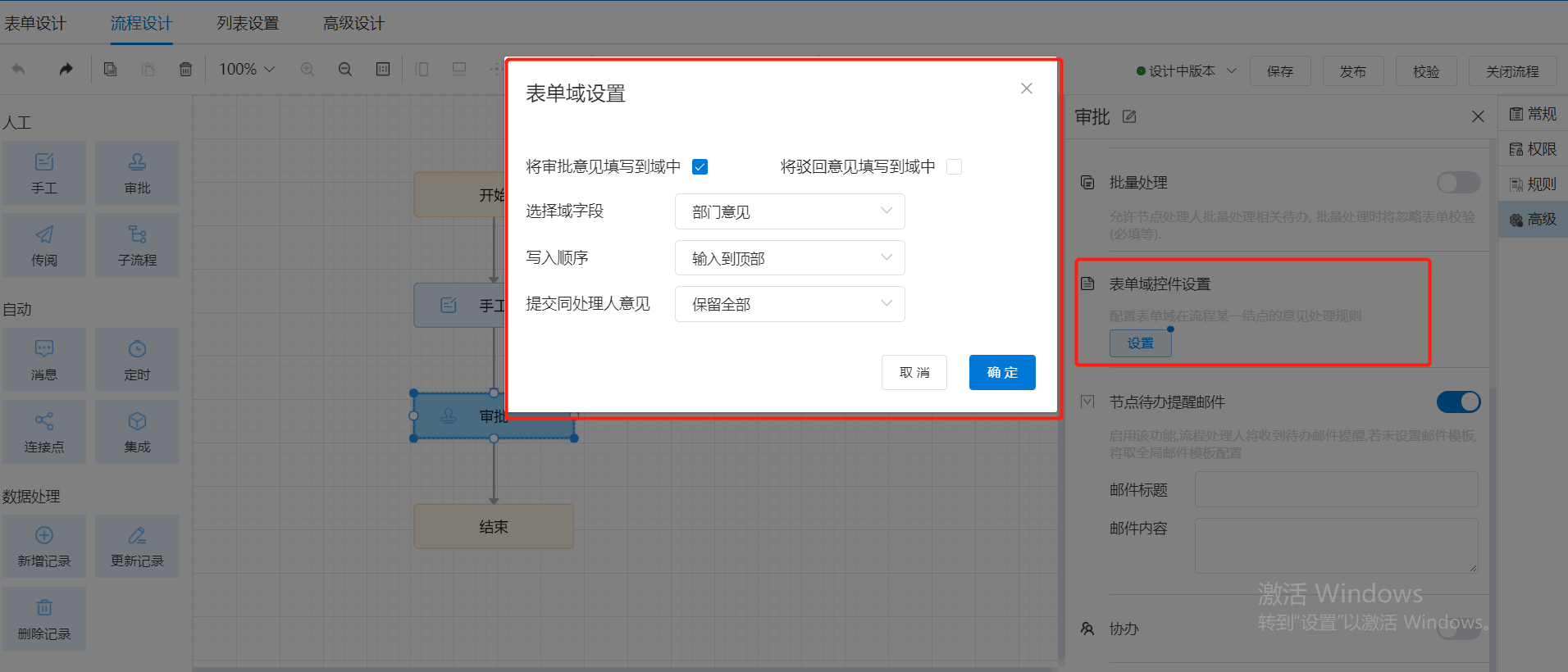Click the 关闭流程 button
The width and height of the screenshot is (1568, 672).
point(1512,71)
